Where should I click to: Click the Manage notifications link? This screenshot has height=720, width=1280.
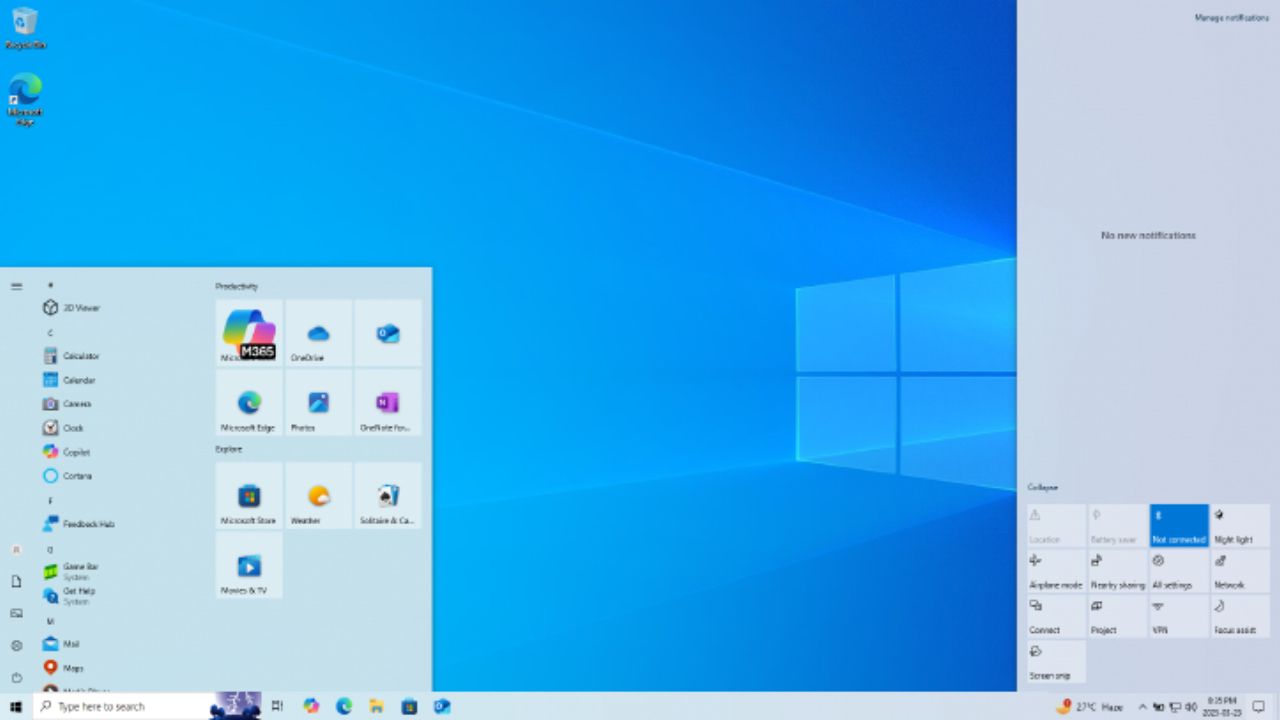click(x=1233, y=18)
